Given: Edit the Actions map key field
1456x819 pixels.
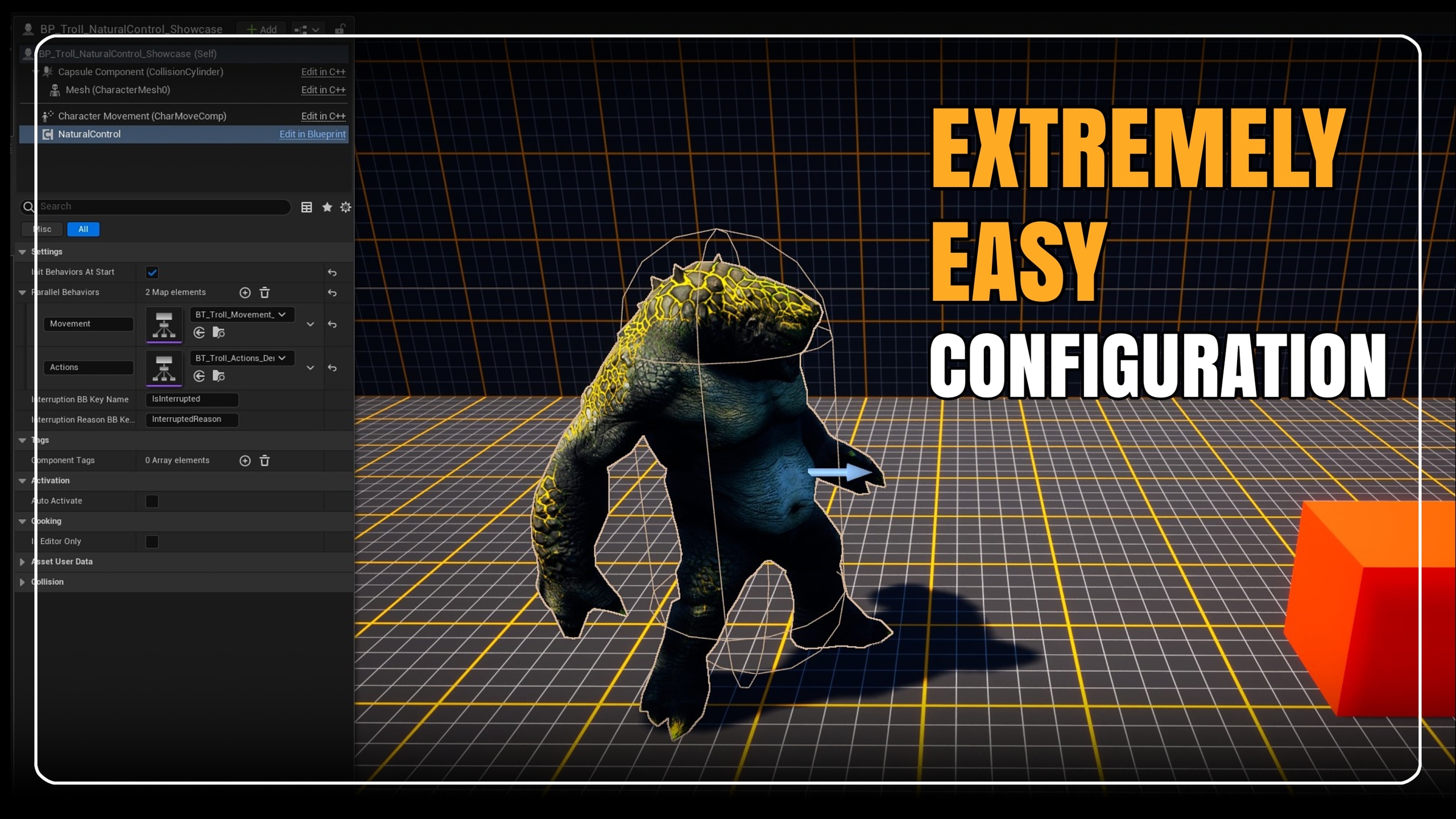Looking at the screenshot, I should (88, 367).
